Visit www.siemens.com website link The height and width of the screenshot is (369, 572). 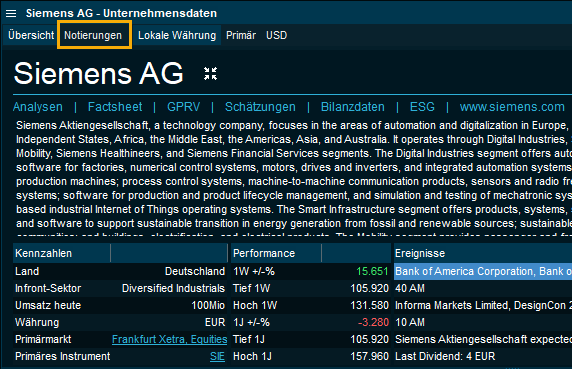[512, 107]
